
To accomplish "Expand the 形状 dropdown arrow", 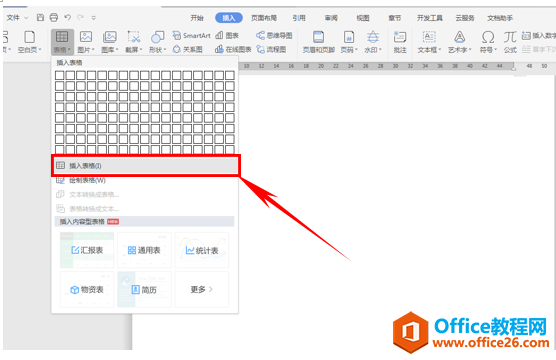I will pyautogui.click(x=165, y=50).
